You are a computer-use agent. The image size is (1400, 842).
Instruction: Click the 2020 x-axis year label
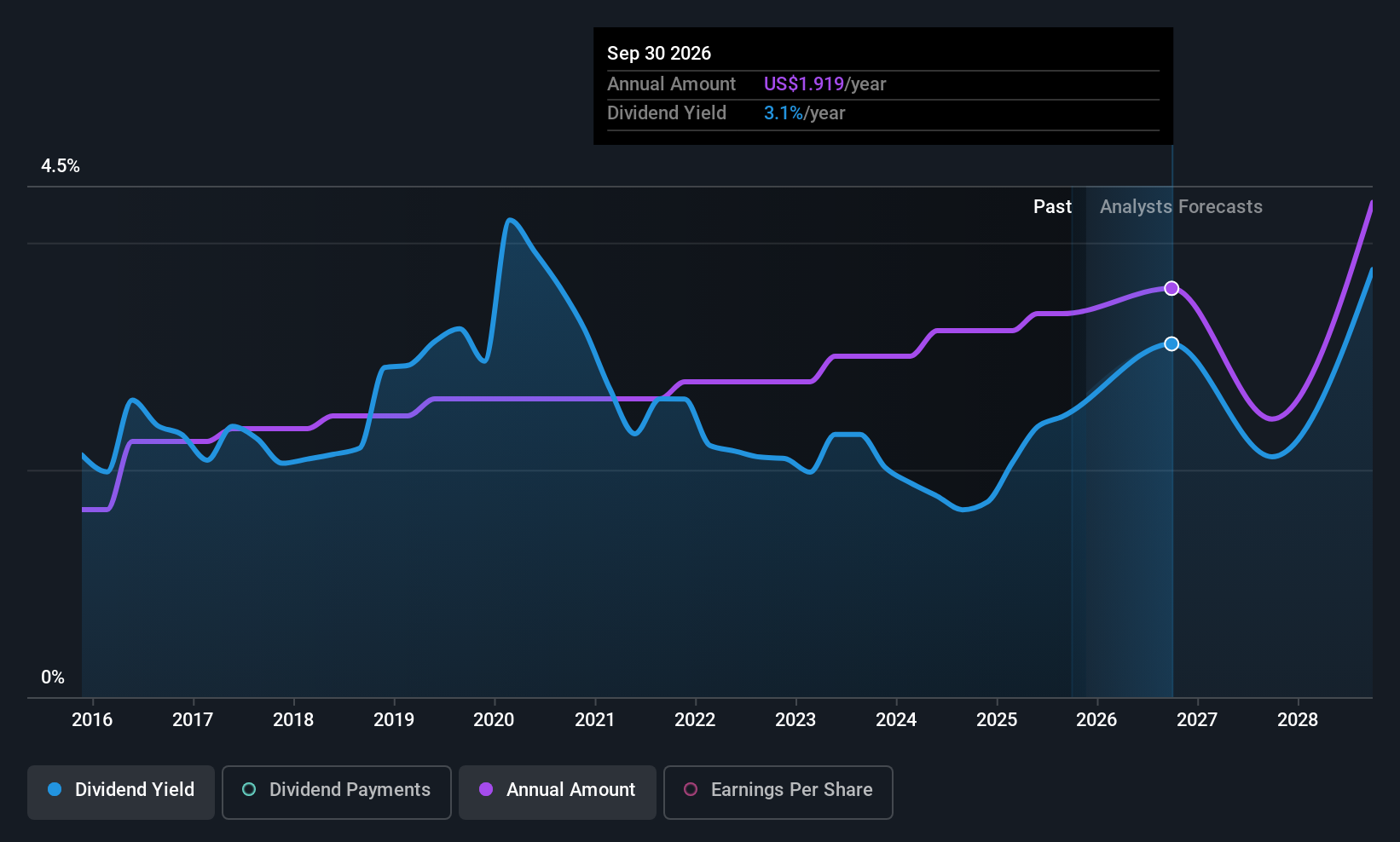pos(494,719)
